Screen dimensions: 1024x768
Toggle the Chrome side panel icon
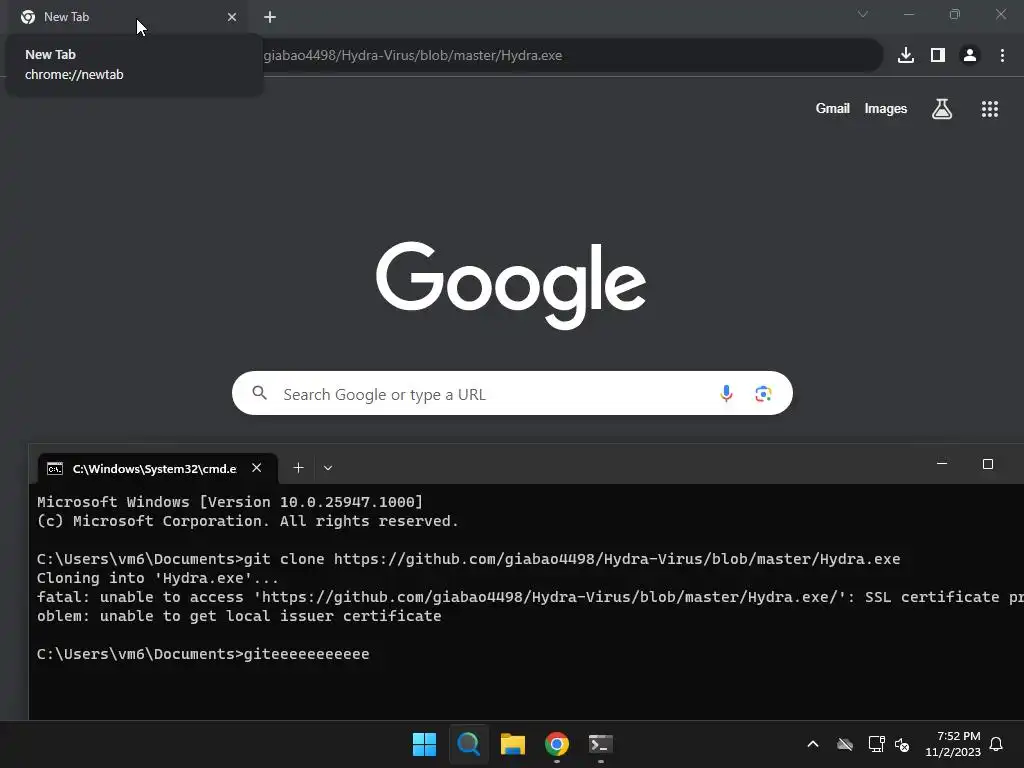pos(938,56)
